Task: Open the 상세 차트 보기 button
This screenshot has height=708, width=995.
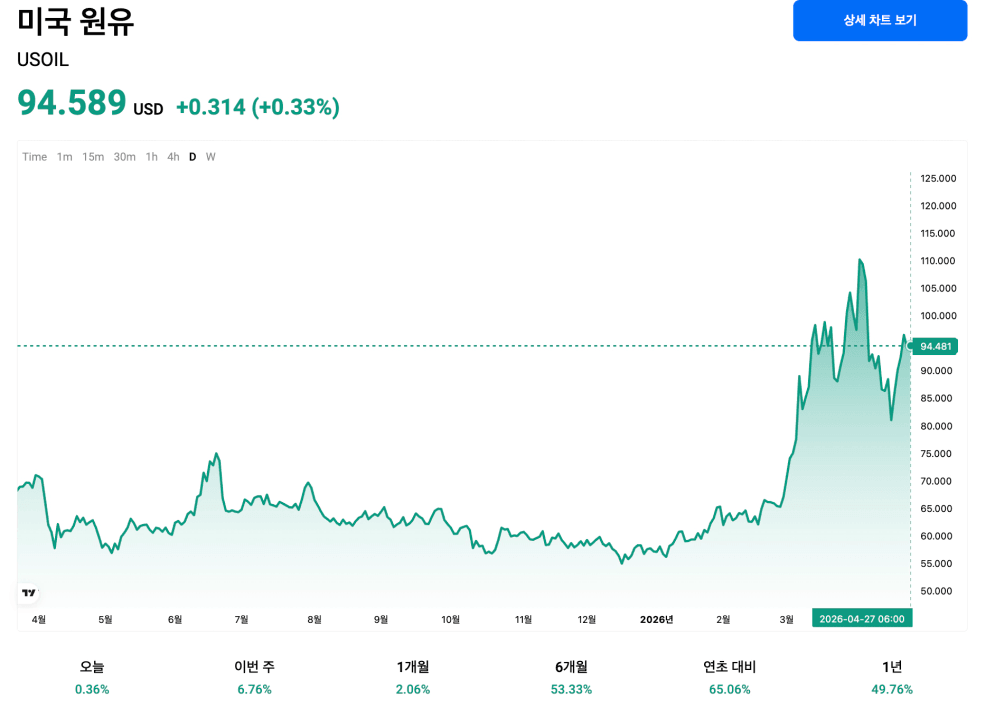Action: click(x=879, y=20)
